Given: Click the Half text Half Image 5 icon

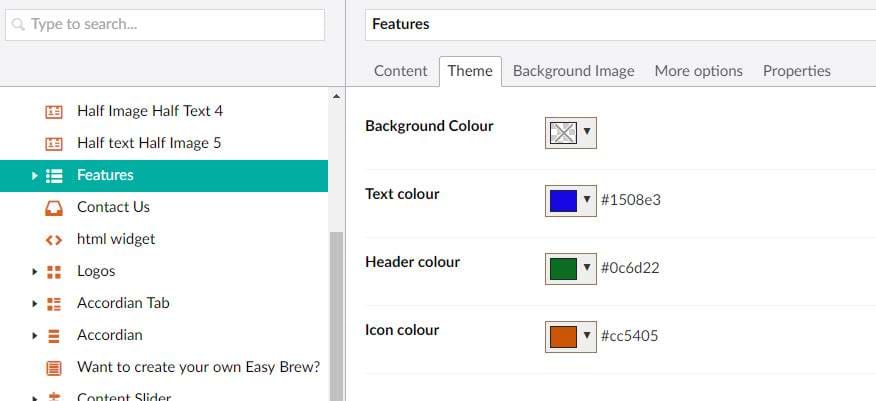Looking at the screenshot, I should pos(54,143).
